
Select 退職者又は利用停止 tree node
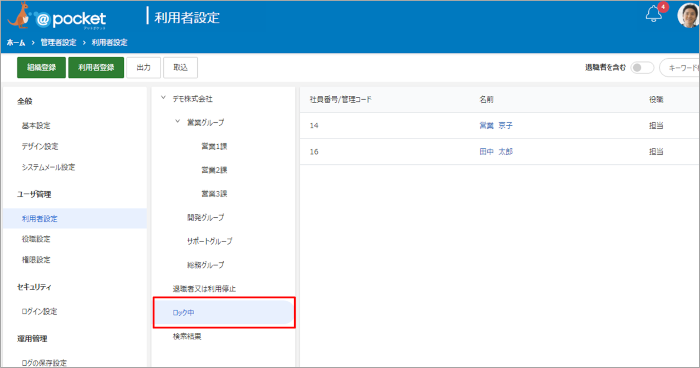coord(204,289)
